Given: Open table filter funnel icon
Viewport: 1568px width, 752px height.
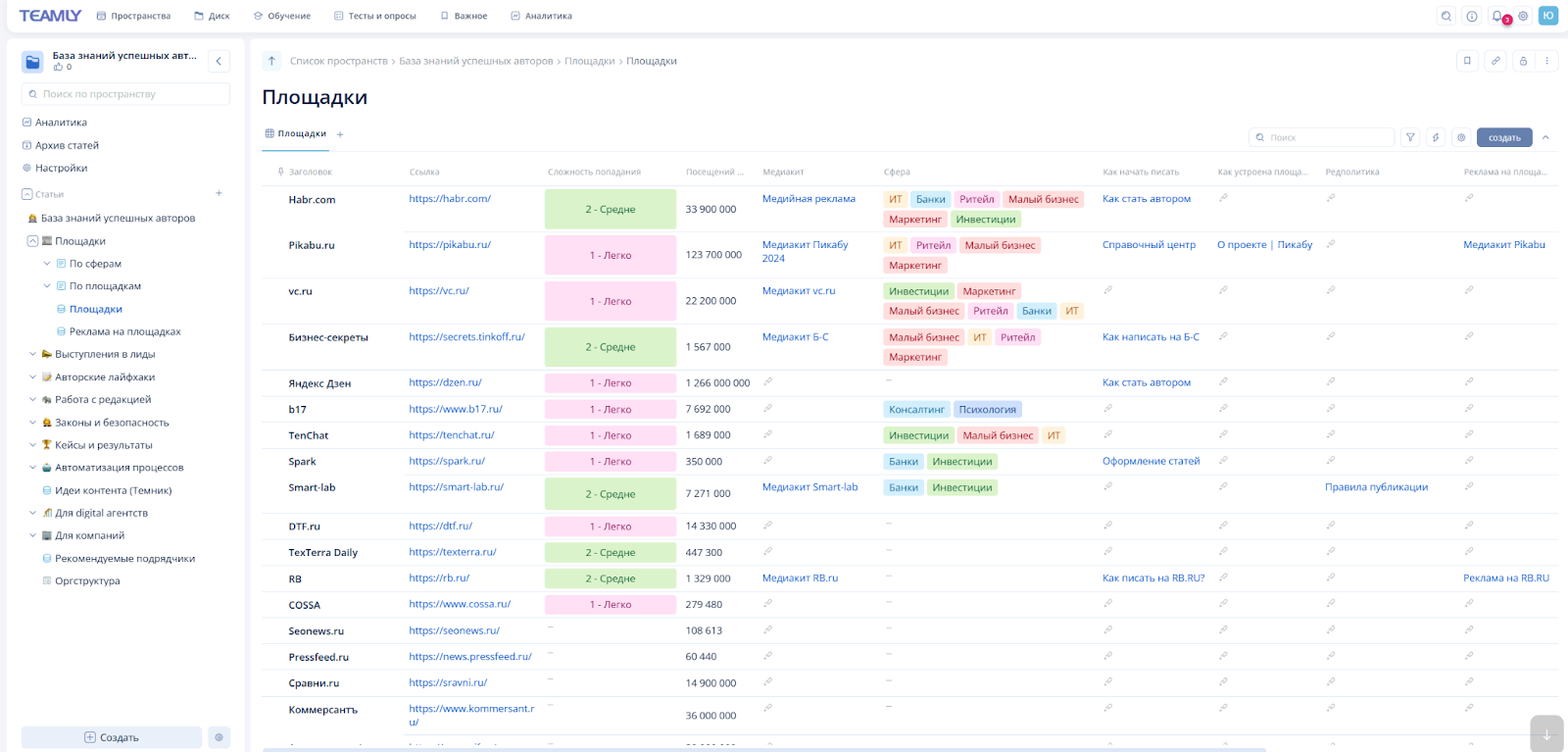Looking at the screenshot, I should click(1410, 137).
